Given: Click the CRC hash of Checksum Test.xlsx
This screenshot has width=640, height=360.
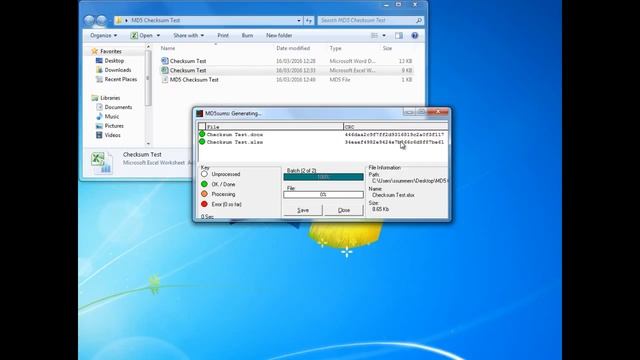Looking at the screenshot, I should coord(394,142).
